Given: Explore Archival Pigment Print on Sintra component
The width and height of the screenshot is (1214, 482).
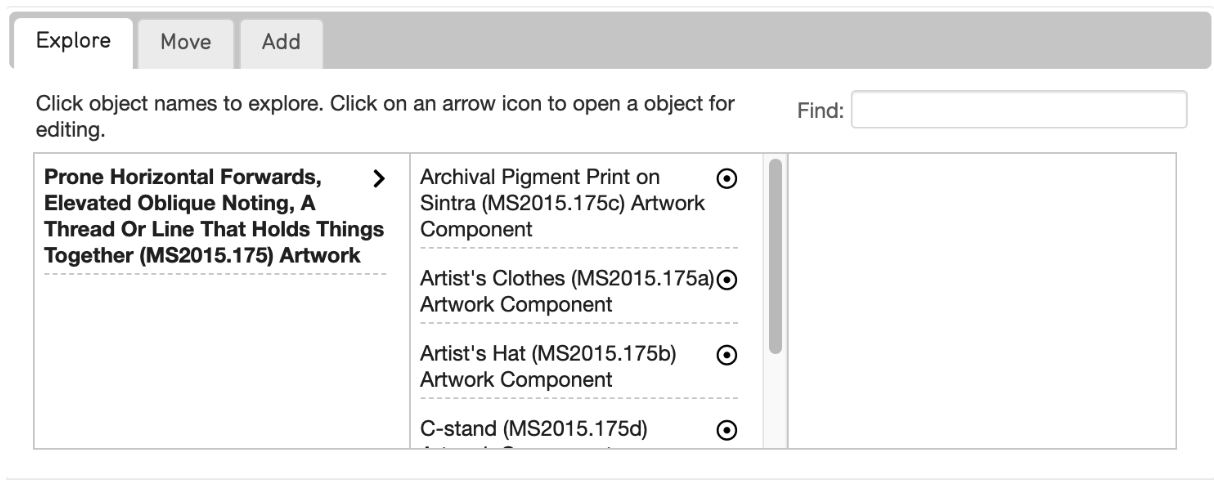Looking at the screenshot, I should tap(563, 203).
